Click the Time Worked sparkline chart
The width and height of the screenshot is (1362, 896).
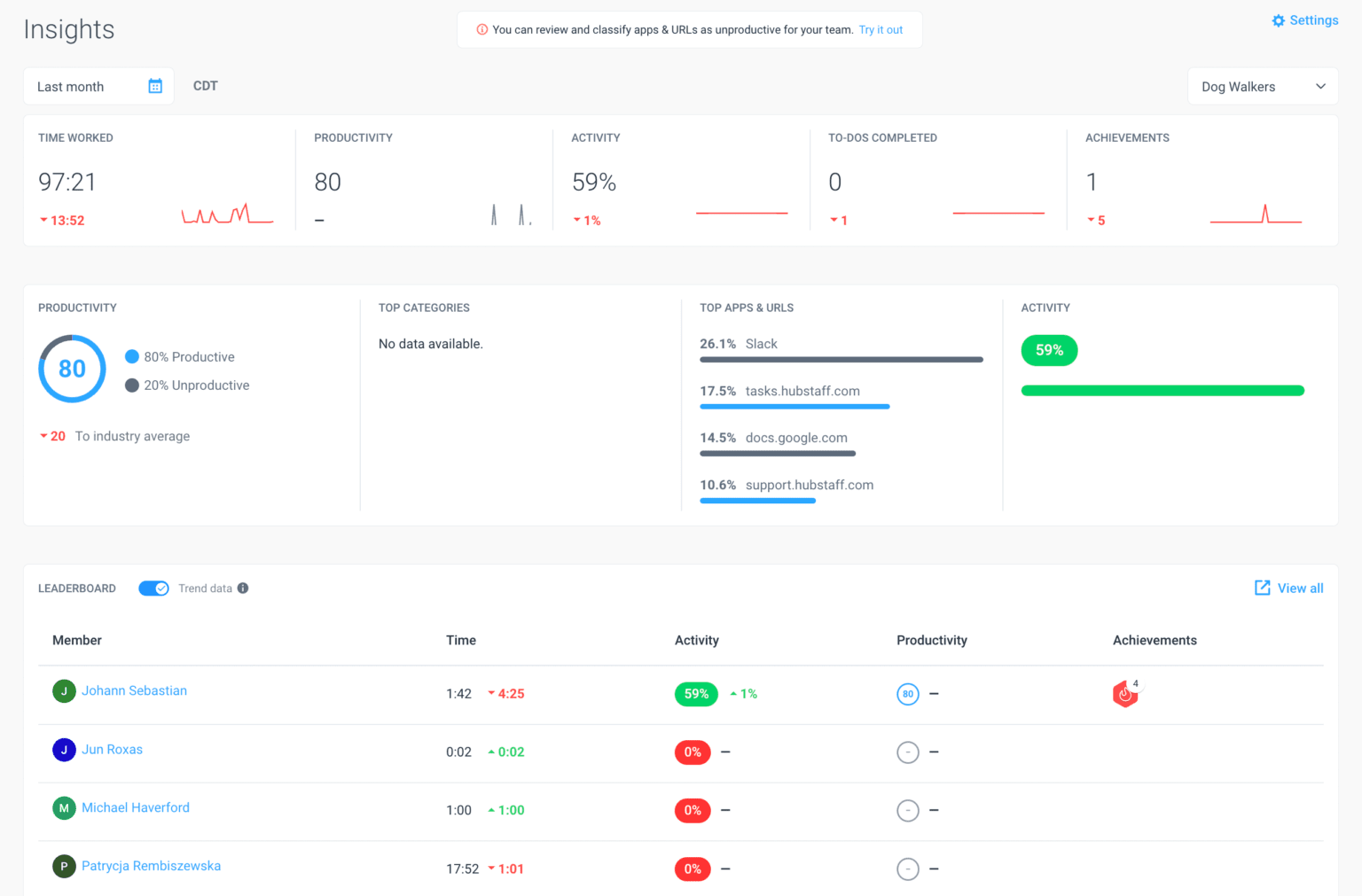227,214
